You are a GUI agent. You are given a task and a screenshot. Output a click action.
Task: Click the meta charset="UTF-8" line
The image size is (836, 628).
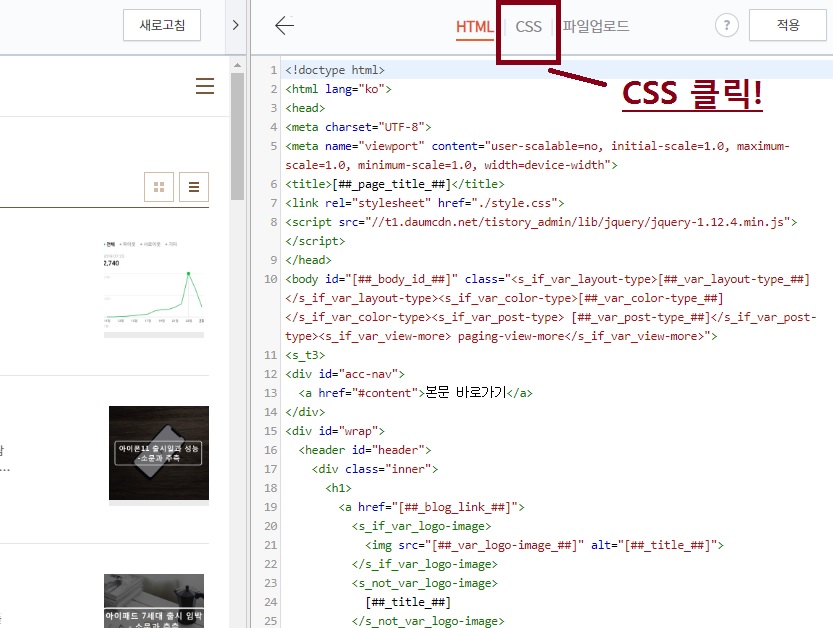(358, 127)
